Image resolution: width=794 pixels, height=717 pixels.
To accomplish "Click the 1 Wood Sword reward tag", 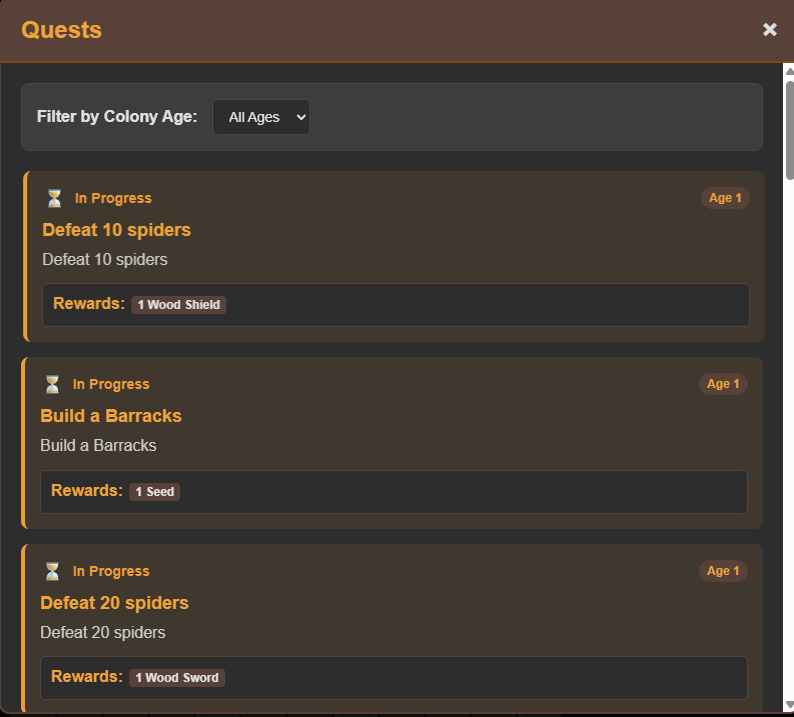I will click(x=177, y=678).
